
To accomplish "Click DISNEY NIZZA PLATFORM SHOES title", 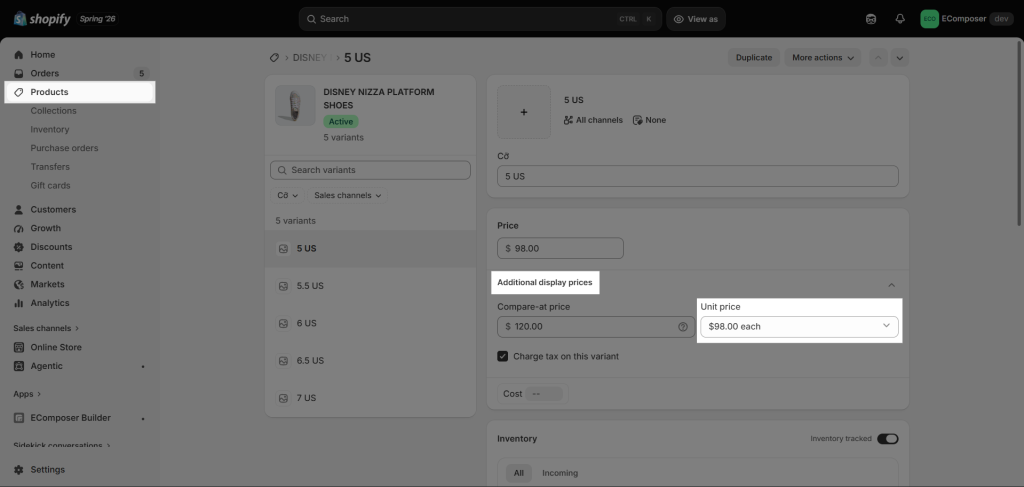I will click(x=379, y=99).
